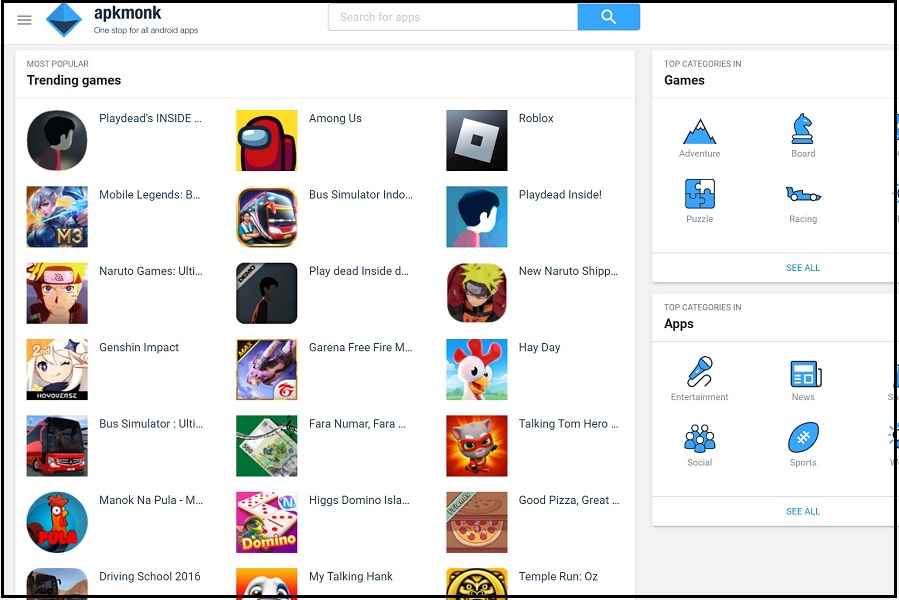Viewport: 899px width, 600px height.
Task: Click the Bus Simulator : Ulti... title
Action: (x=151, y=424)
